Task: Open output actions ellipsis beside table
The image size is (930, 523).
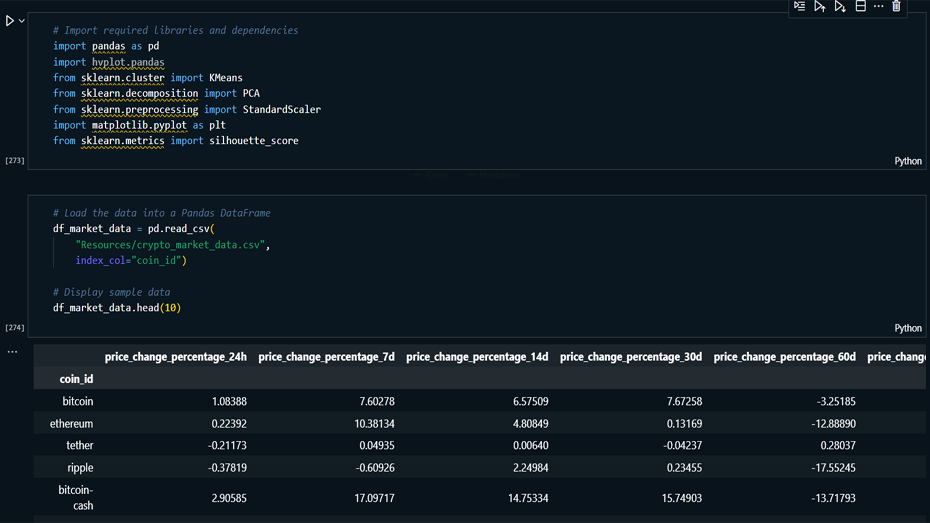Action: click(12, 352)
